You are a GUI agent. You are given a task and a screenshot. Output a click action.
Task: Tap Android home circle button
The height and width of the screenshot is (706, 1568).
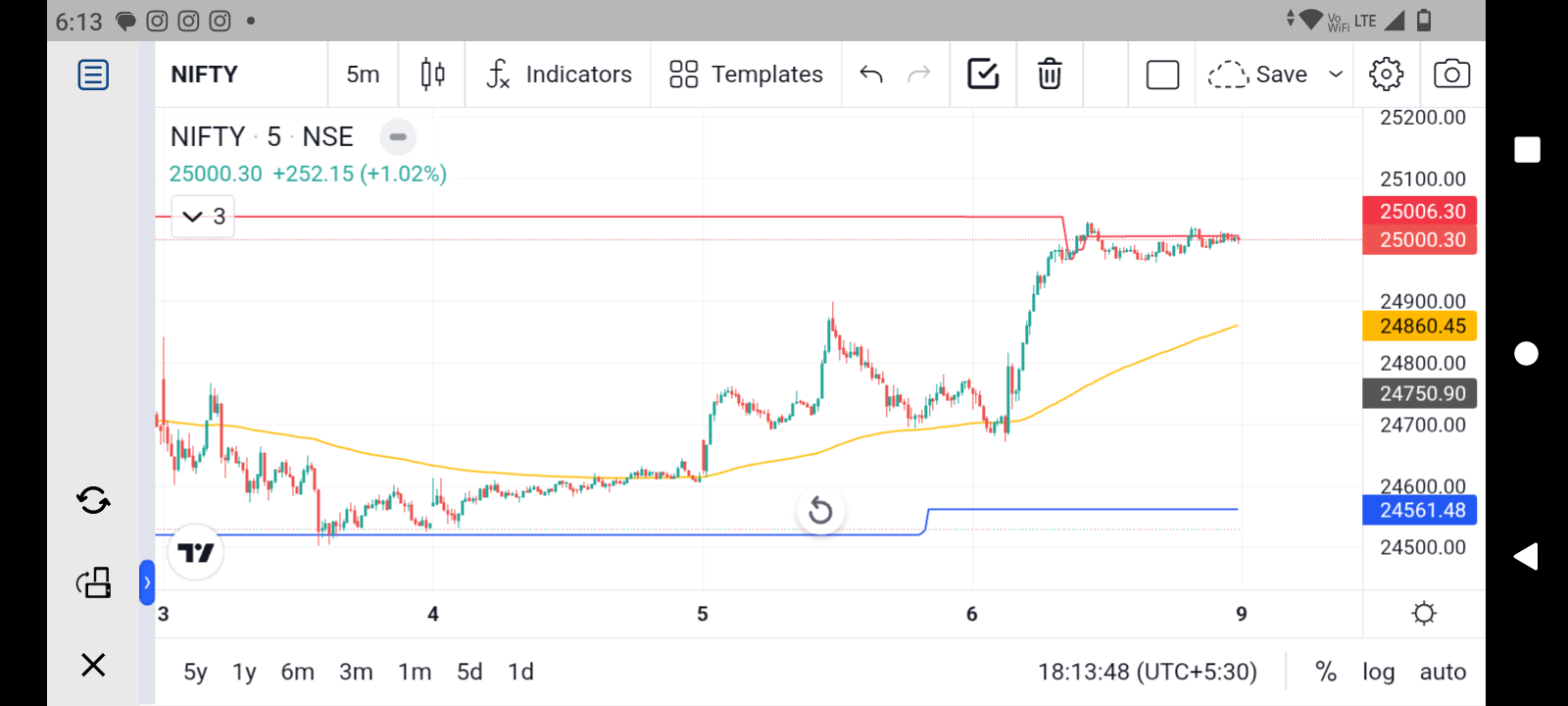(x=1527, y=353)
